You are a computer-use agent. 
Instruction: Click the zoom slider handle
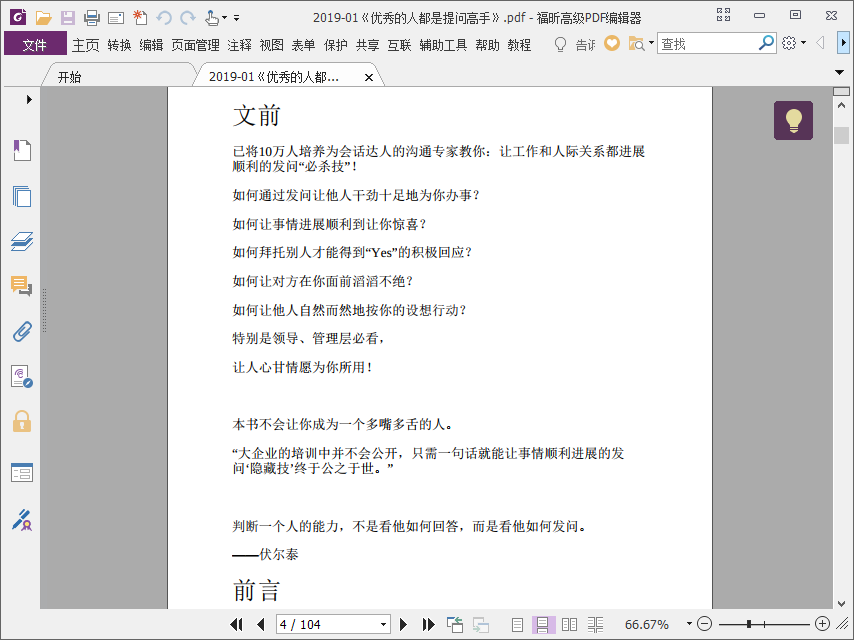[x=749, y=624]
